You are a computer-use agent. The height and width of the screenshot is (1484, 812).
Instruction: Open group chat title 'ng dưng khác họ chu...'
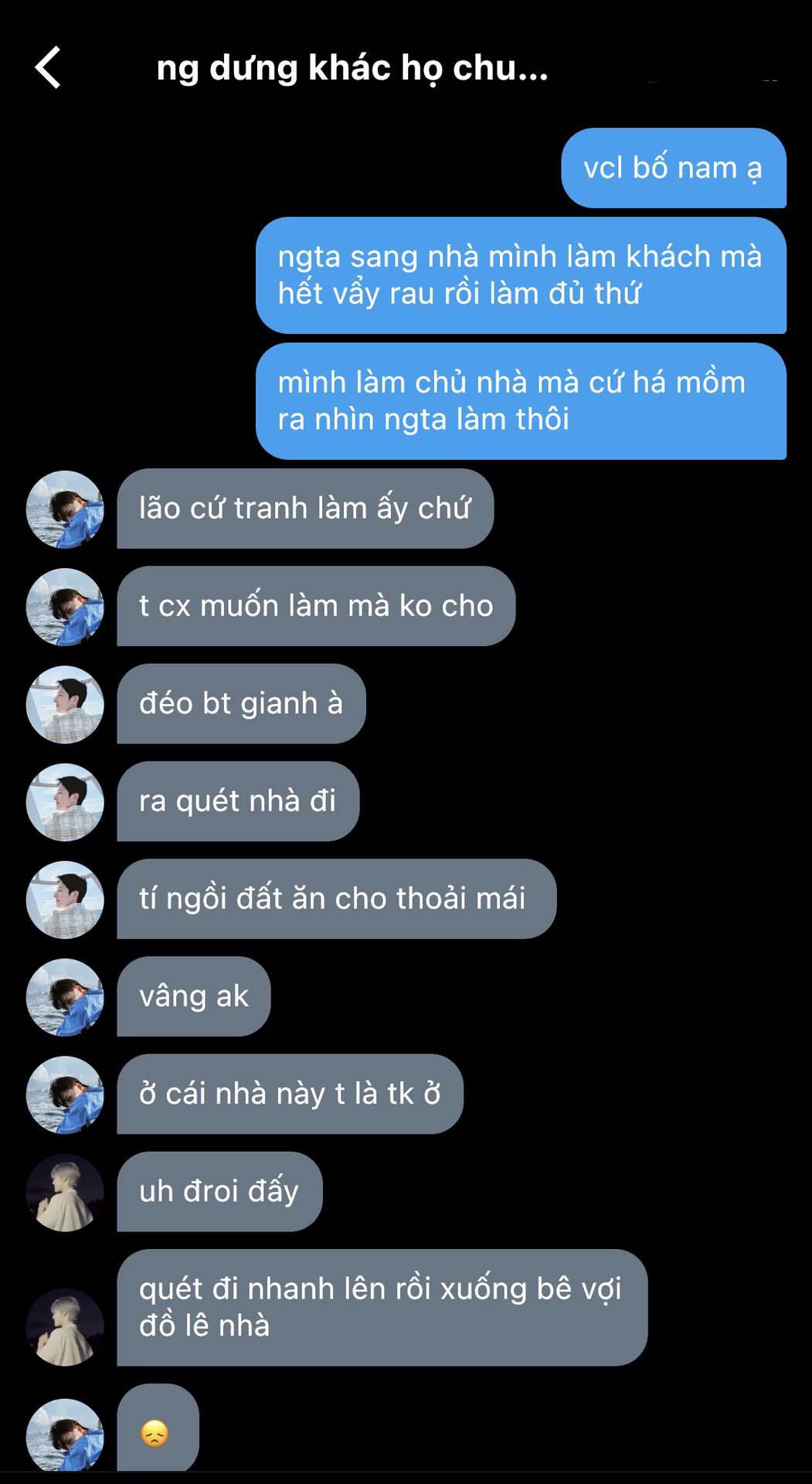(352, 68)
